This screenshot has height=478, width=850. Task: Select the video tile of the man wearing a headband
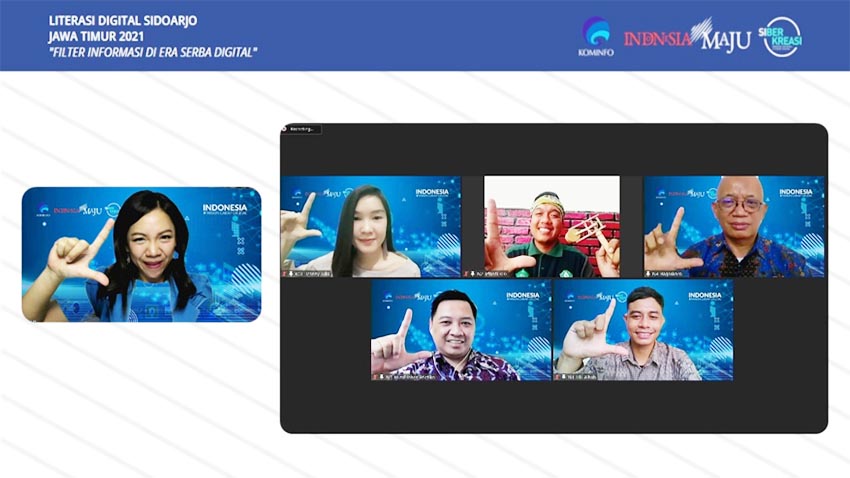coord(552,227)
